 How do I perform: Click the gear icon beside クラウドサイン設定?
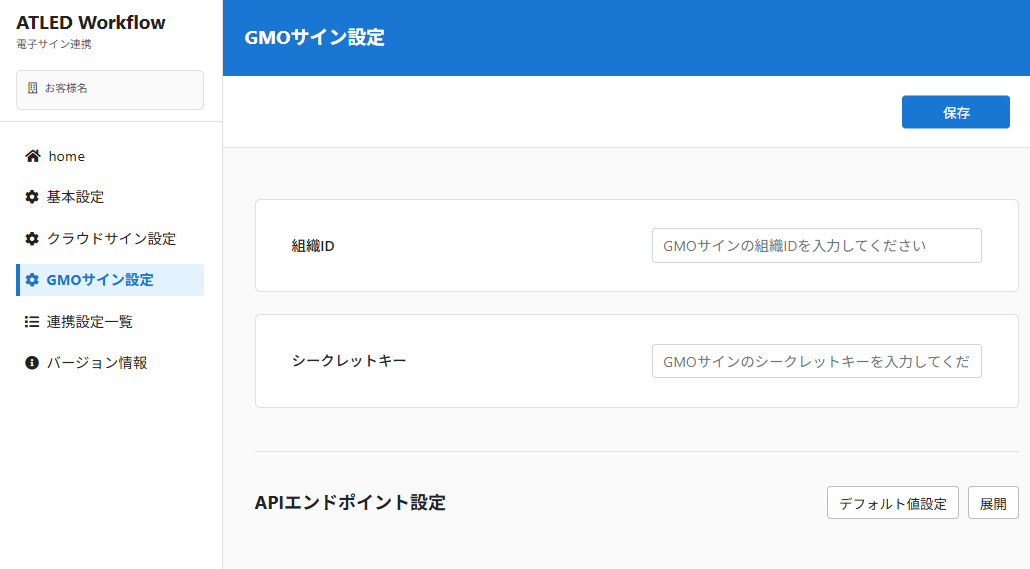point(32,239)
